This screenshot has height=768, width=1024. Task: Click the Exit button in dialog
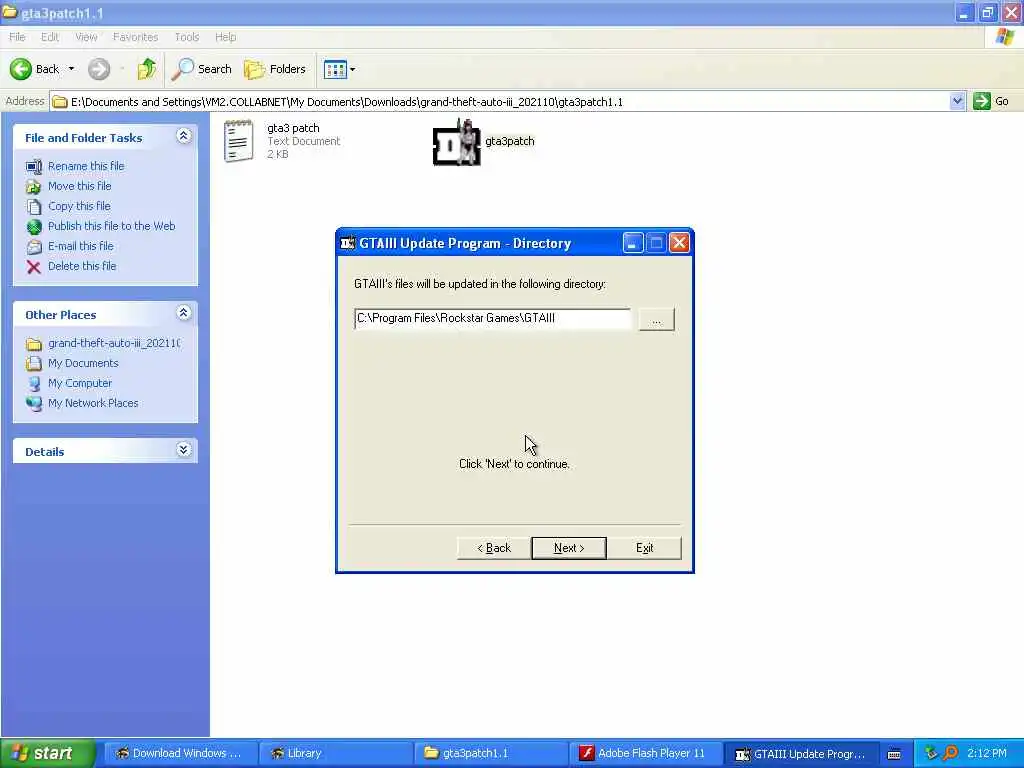pos(645,548)
